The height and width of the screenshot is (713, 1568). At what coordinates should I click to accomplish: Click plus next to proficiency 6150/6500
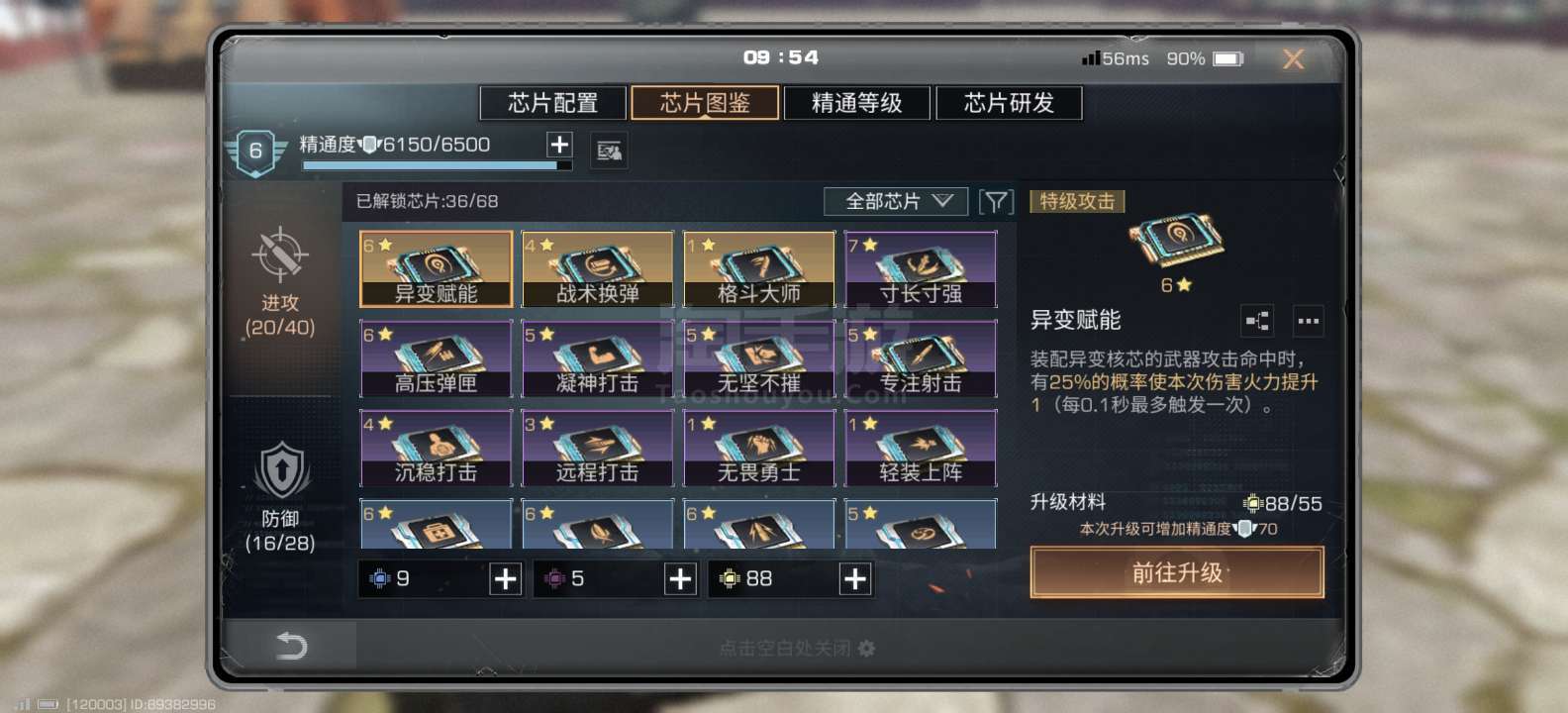[x=559, y=145]
